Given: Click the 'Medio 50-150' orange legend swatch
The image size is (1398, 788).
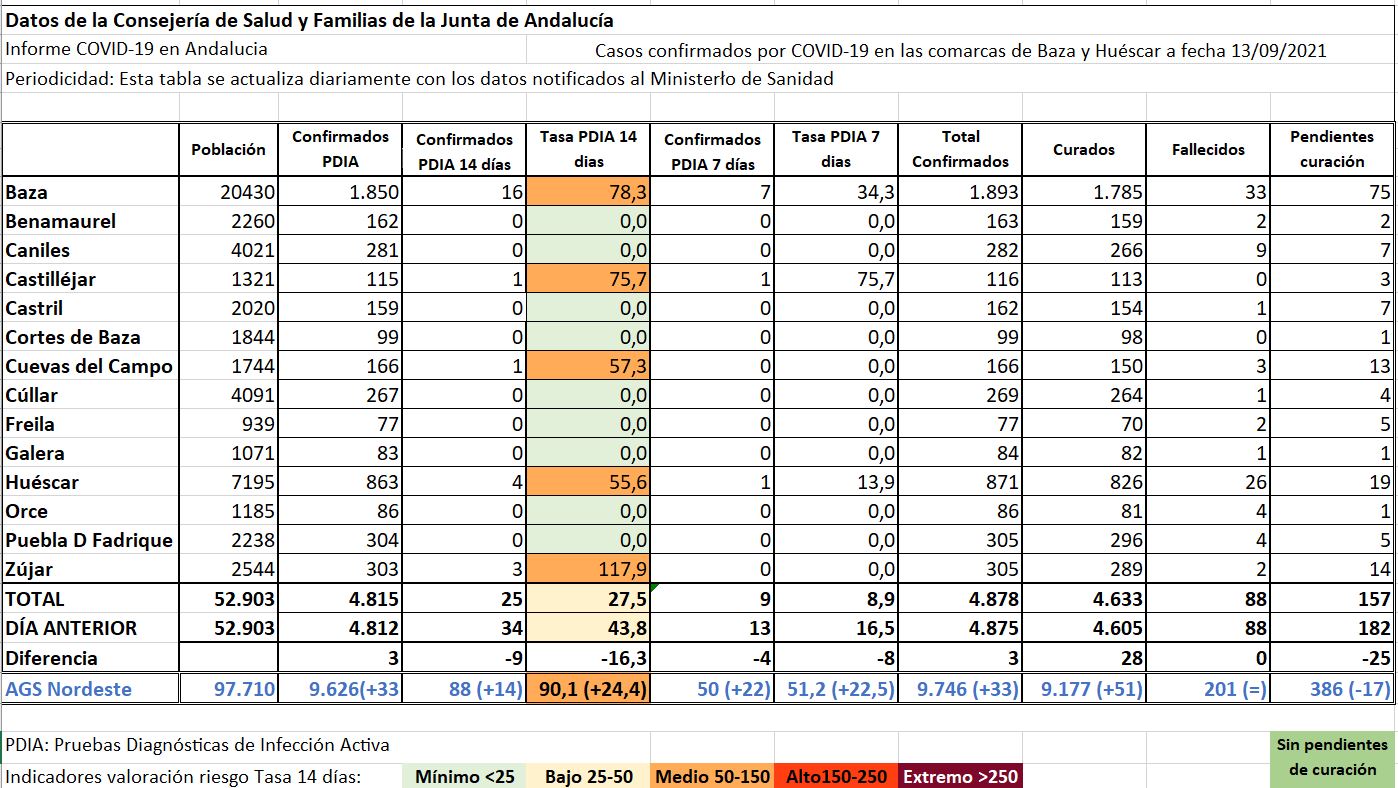Looking at the screenshot, I should [x=713, y=777].
